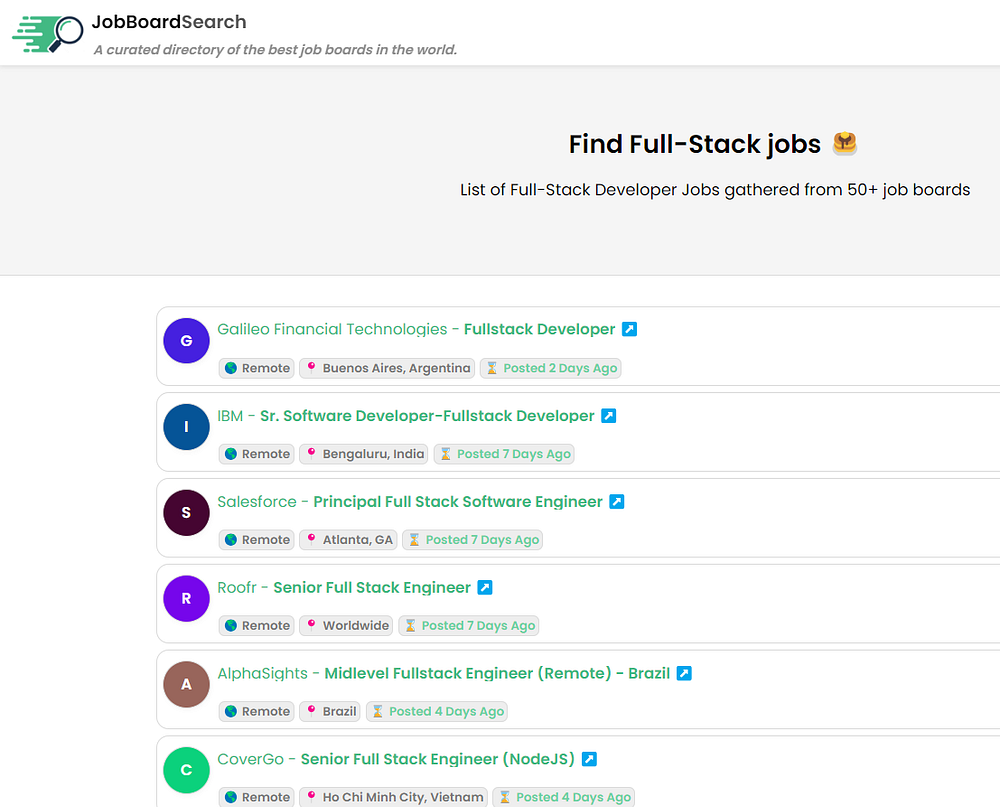Click external link icon for Salesforce job
This screenshot has width=1000, height=807.
point(616,501)
